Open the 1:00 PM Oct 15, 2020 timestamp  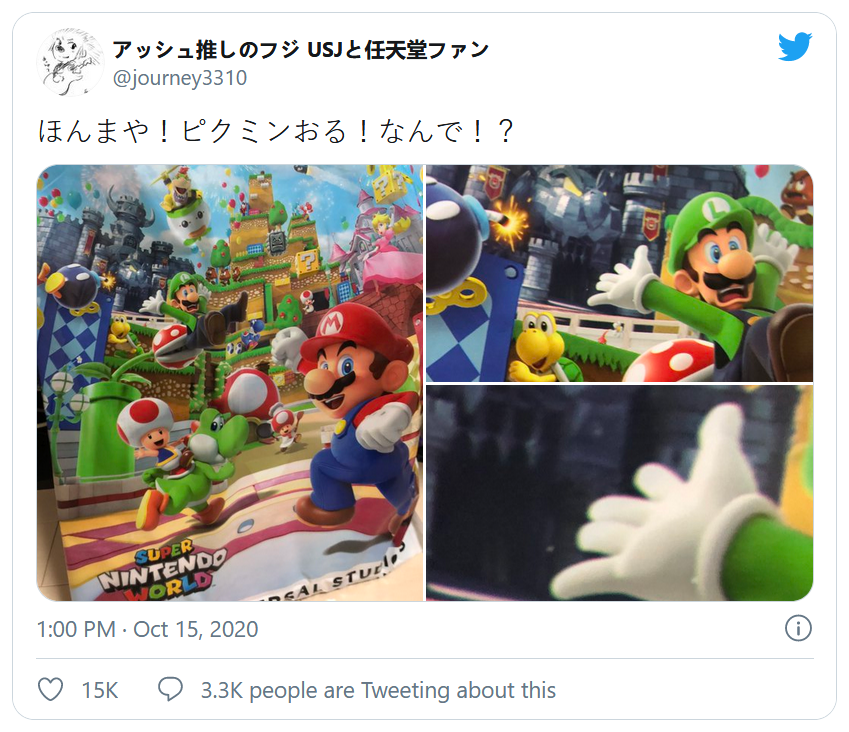[147, 629]
